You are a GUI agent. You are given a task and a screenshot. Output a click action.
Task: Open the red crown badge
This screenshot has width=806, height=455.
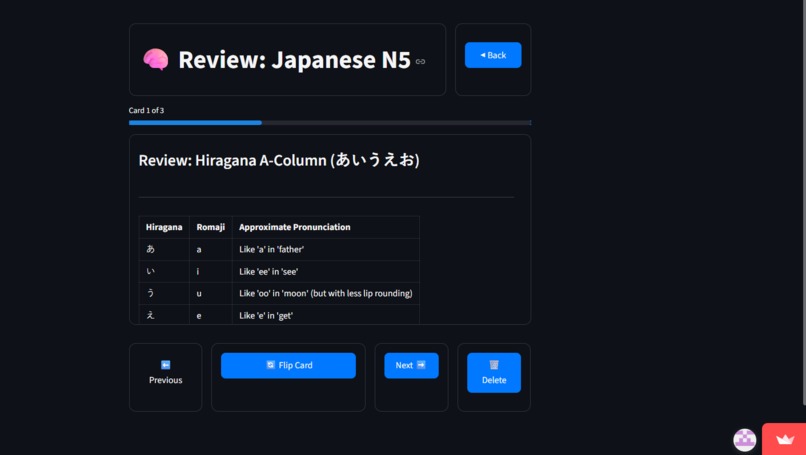[x=784, y=439]
